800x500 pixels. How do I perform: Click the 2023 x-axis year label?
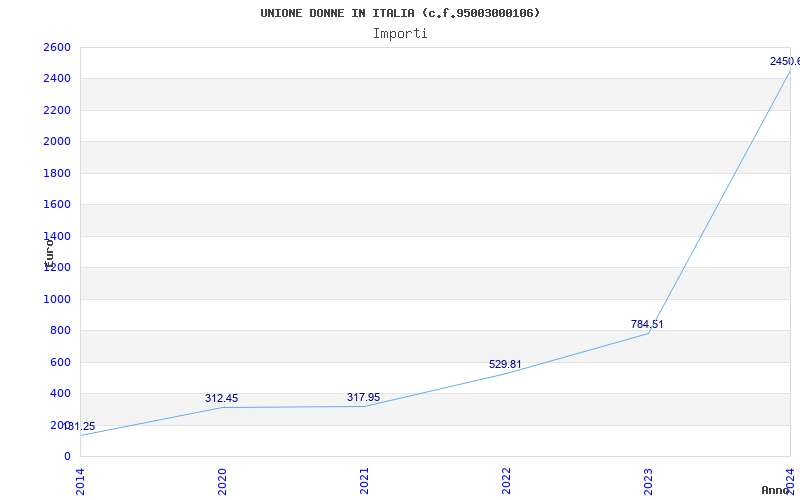click(x=648, y=482)
